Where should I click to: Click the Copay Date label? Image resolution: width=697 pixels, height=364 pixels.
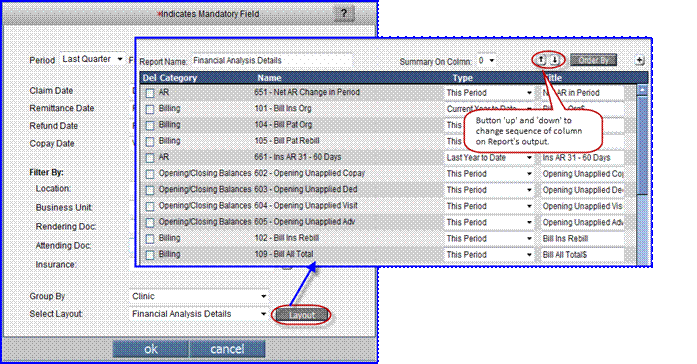click(52, 144)
